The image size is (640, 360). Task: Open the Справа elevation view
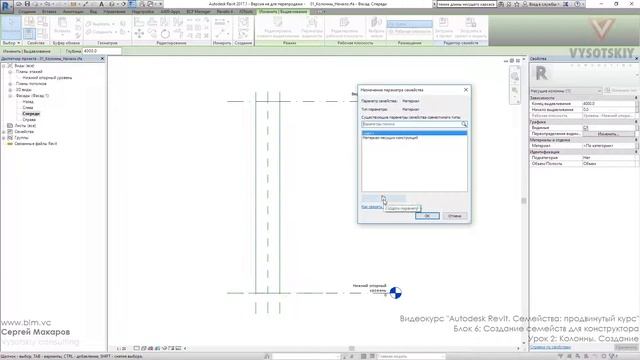(29, 120)
